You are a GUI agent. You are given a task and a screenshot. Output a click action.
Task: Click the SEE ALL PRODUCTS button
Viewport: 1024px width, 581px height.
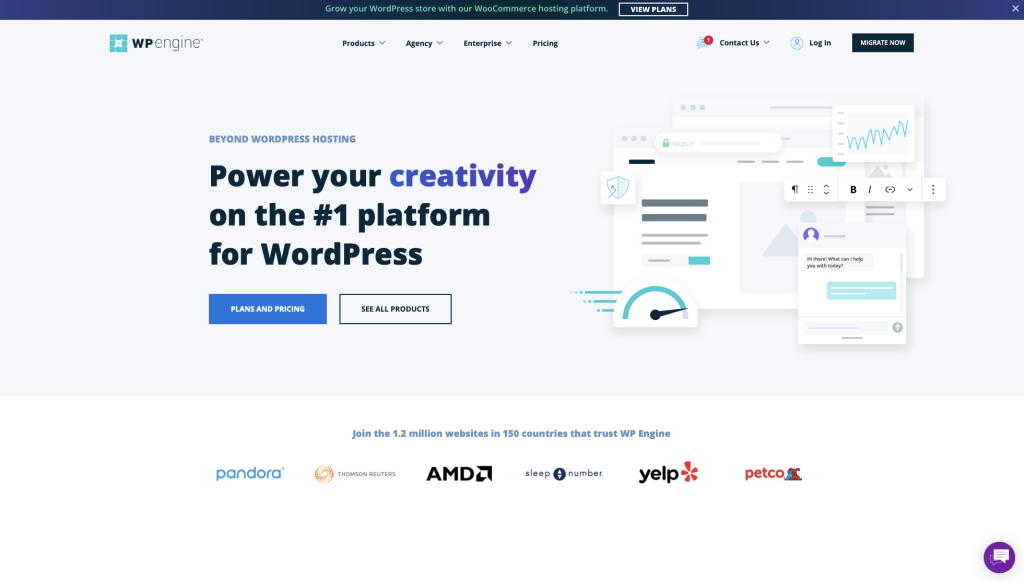coord(395,309)
